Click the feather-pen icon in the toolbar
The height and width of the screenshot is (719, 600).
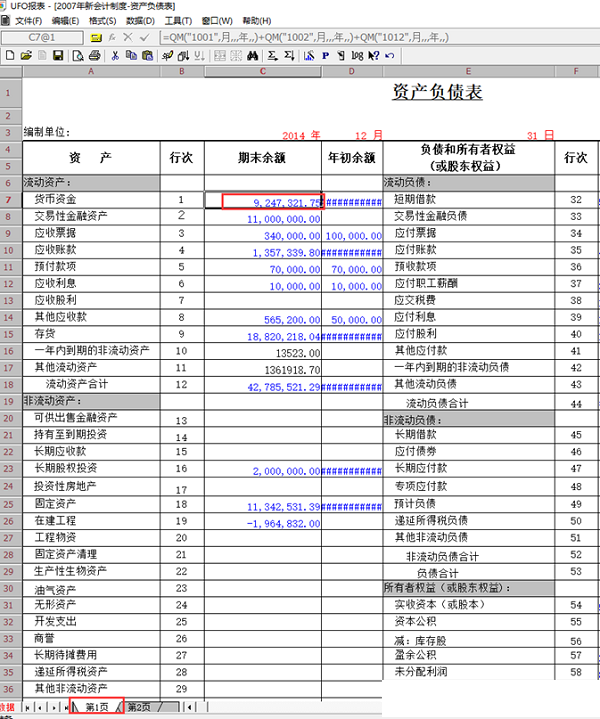point(167,55)
